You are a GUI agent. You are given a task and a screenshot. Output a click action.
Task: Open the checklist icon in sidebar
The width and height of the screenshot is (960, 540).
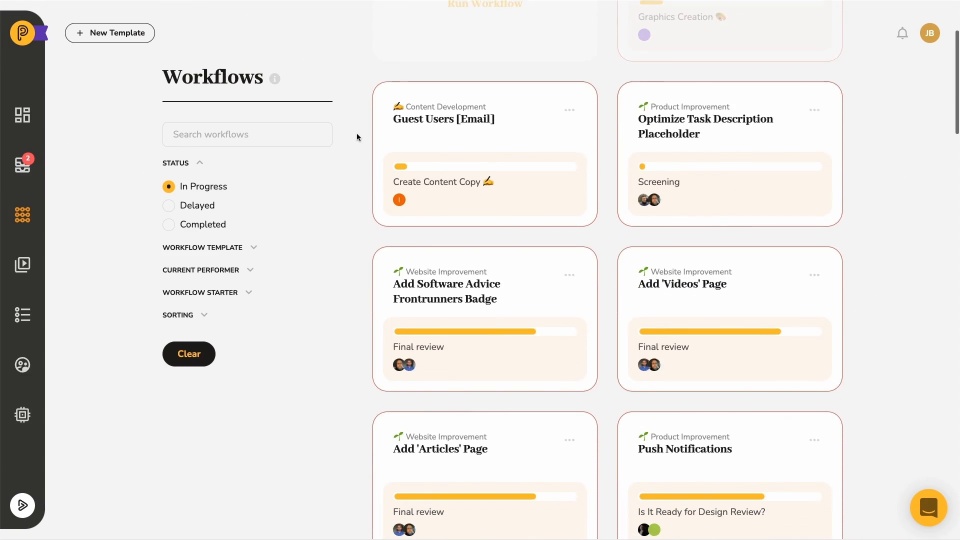click(23, 315)
